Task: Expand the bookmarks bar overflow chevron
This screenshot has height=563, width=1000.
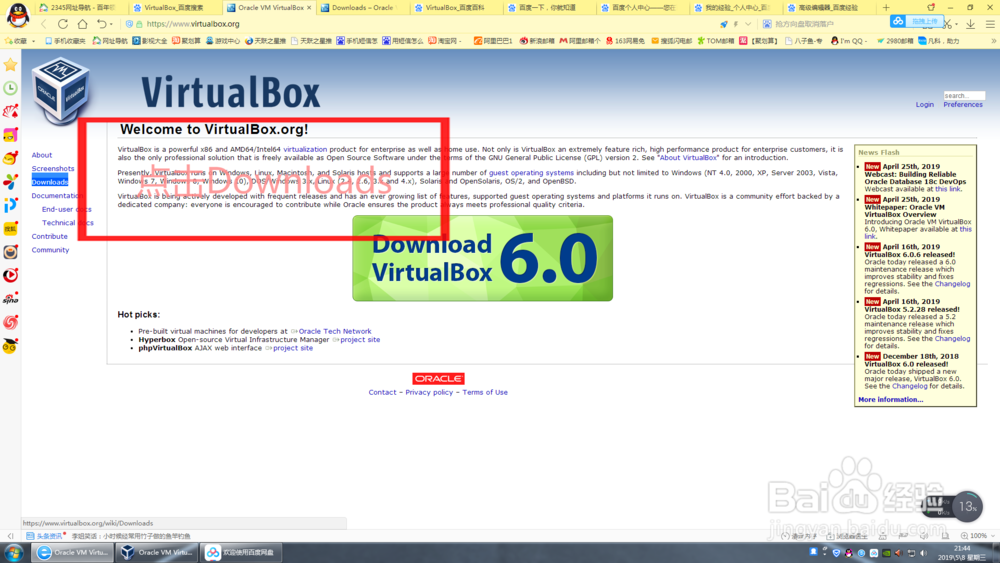Action: point(993,41)
